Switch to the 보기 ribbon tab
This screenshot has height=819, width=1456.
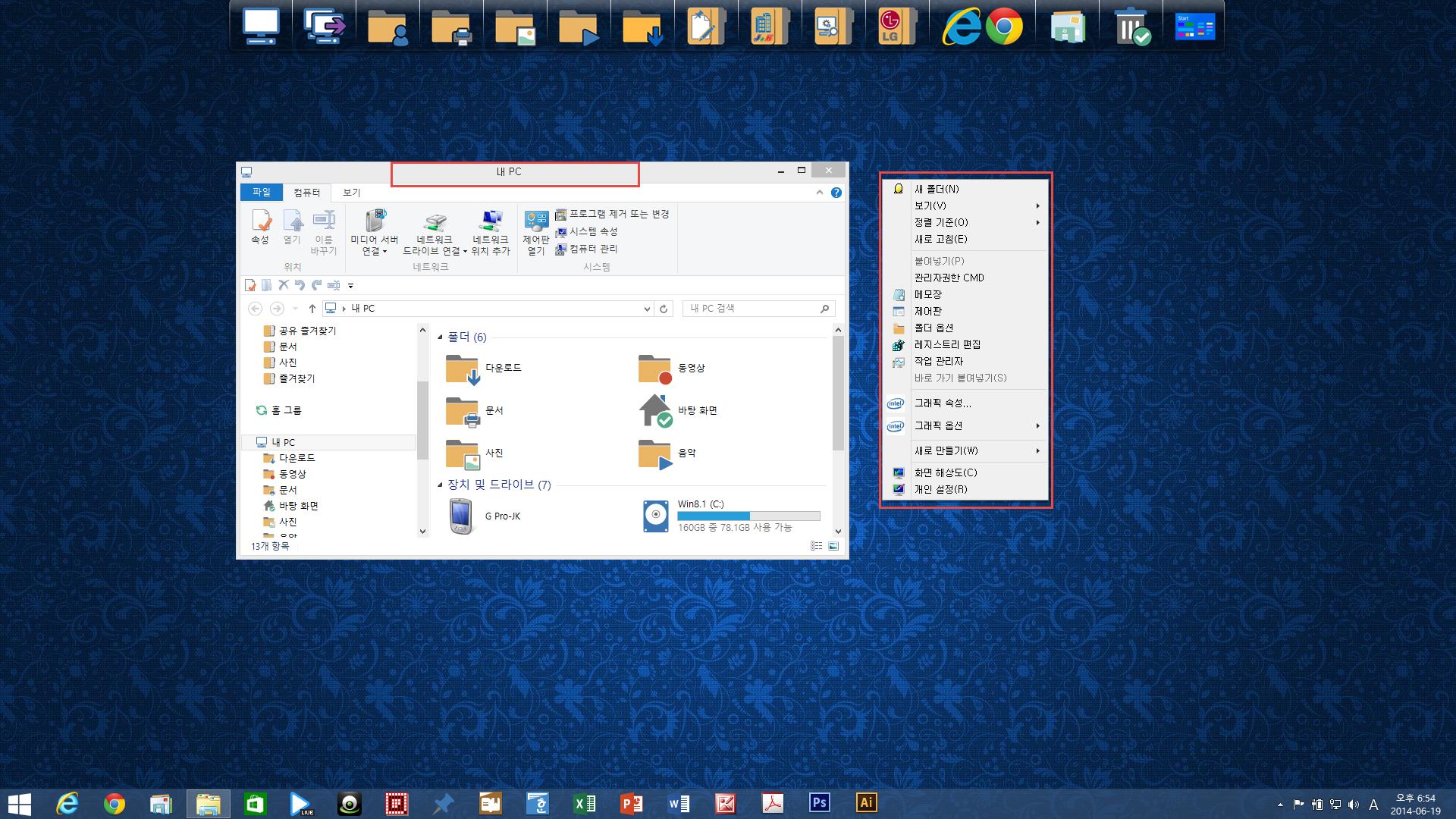[352, 193]
